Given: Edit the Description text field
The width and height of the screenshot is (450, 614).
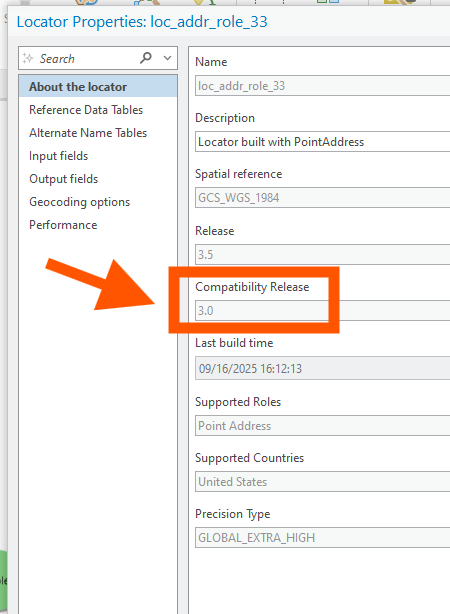Looking at the screenshot, I should click(322, 142).
